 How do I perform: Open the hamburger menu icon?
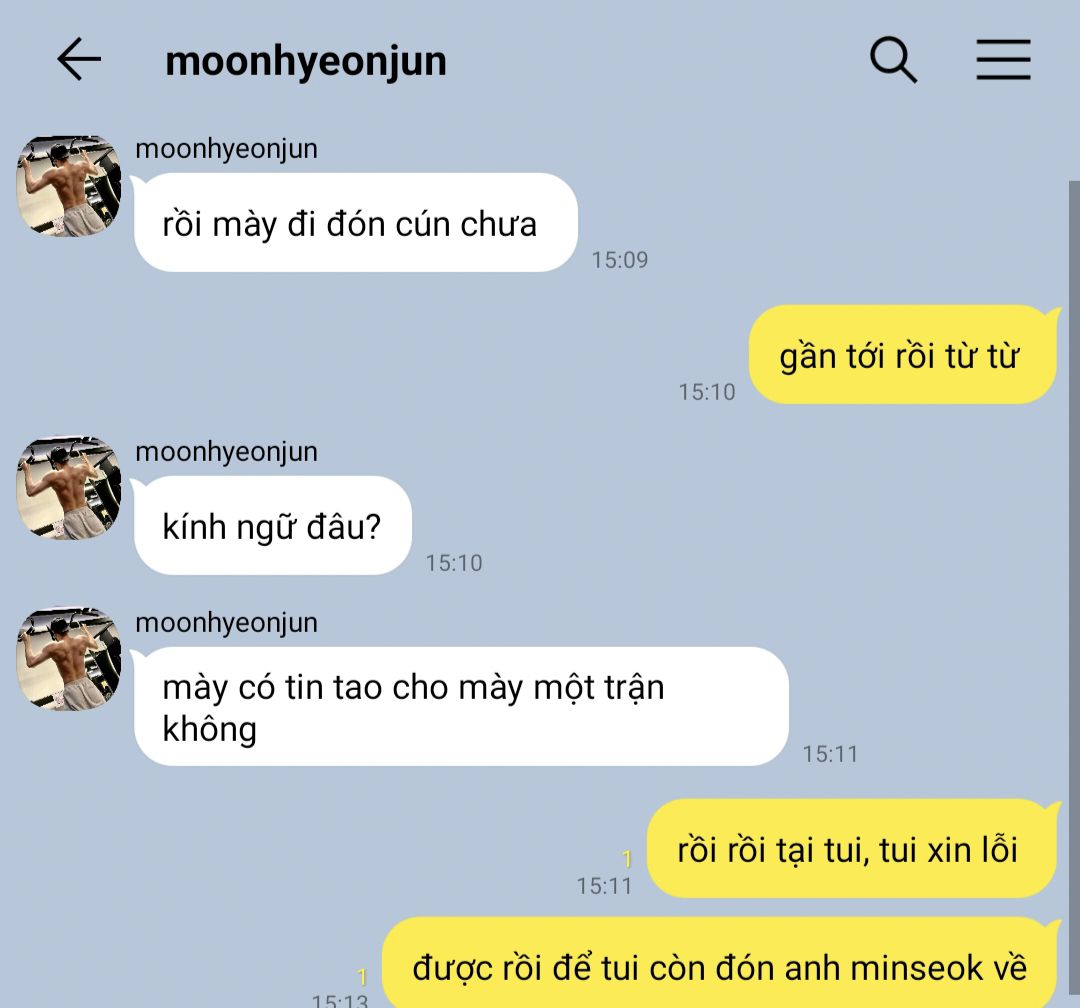point(1004,60)
